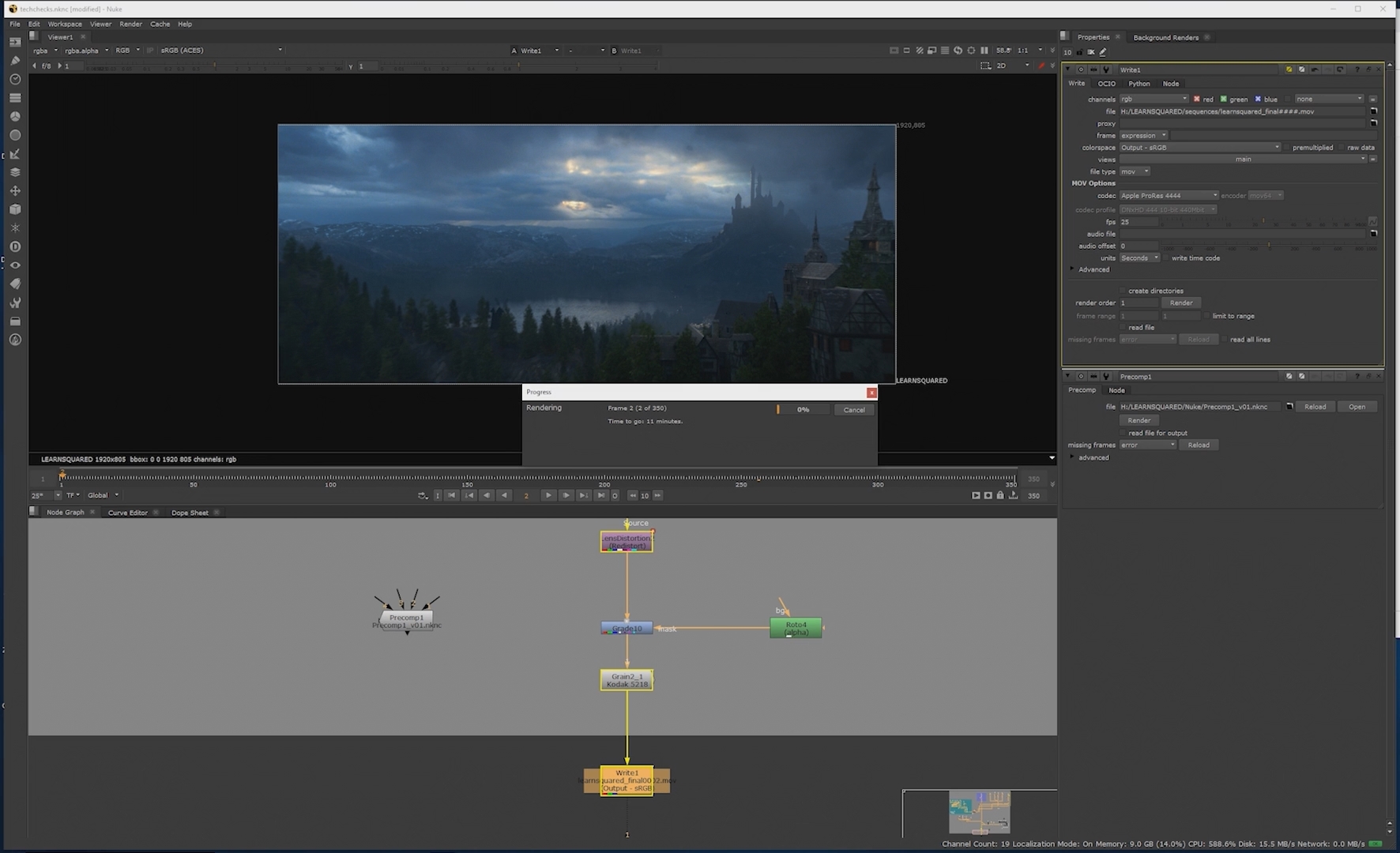
Task: Enable the create directories checkbox
Action: point(1123,291)
